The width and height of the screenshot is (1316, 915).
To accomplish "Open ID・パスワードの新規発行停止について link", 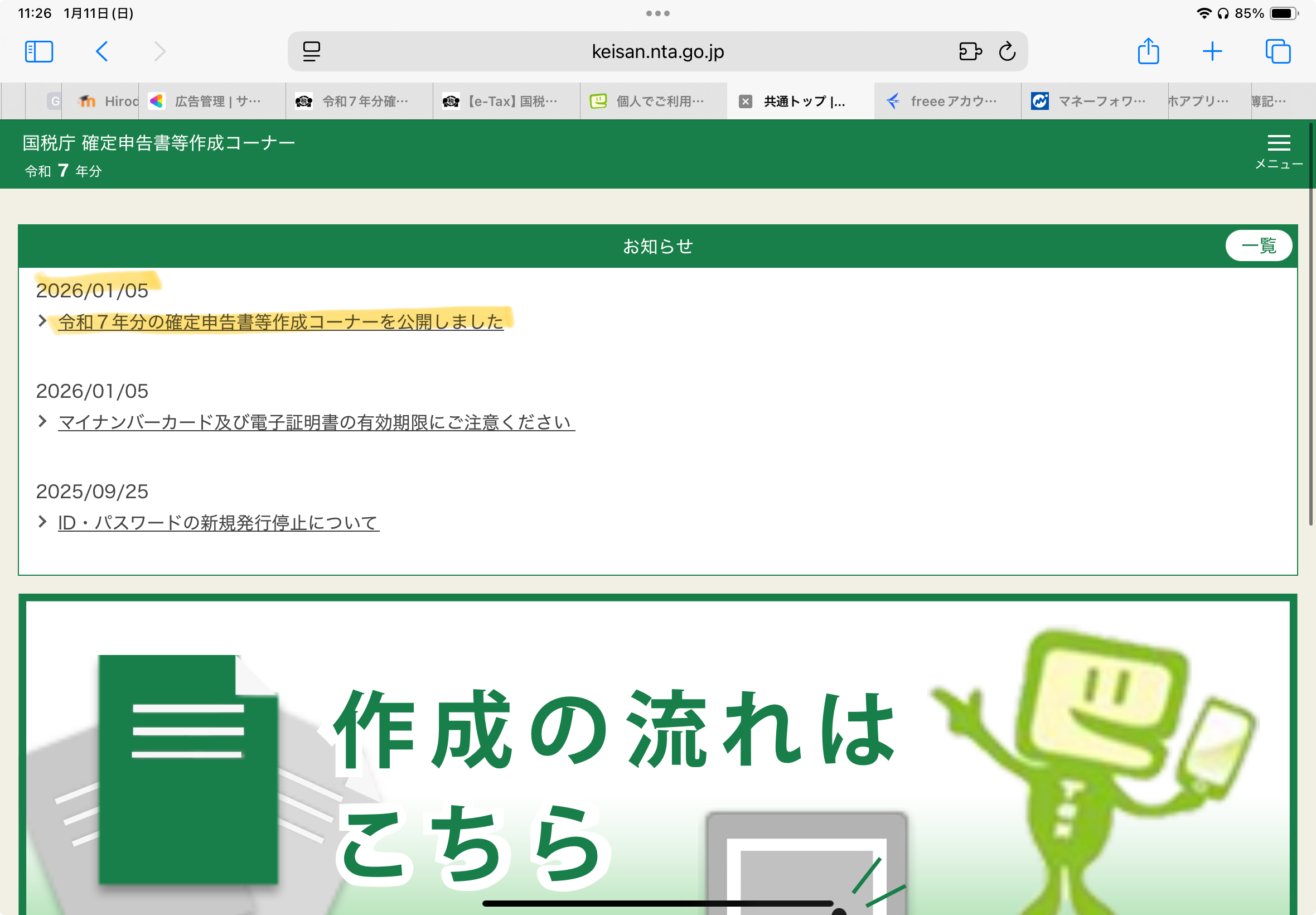I will pyautogui.click(x=218, y=523).
